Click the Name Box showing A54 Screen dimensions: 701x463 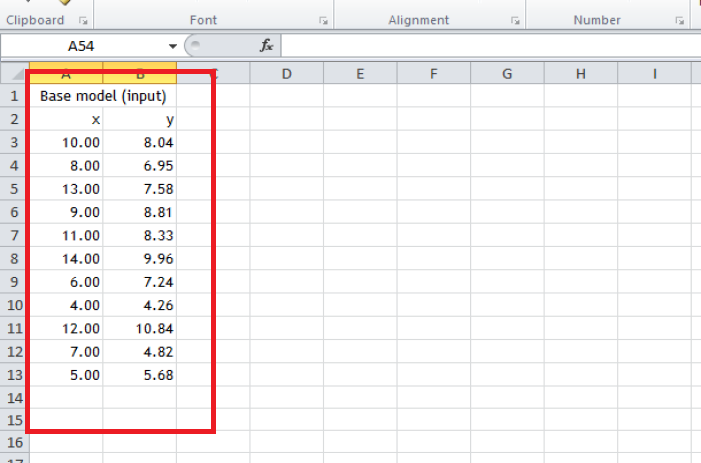[83, 46]
